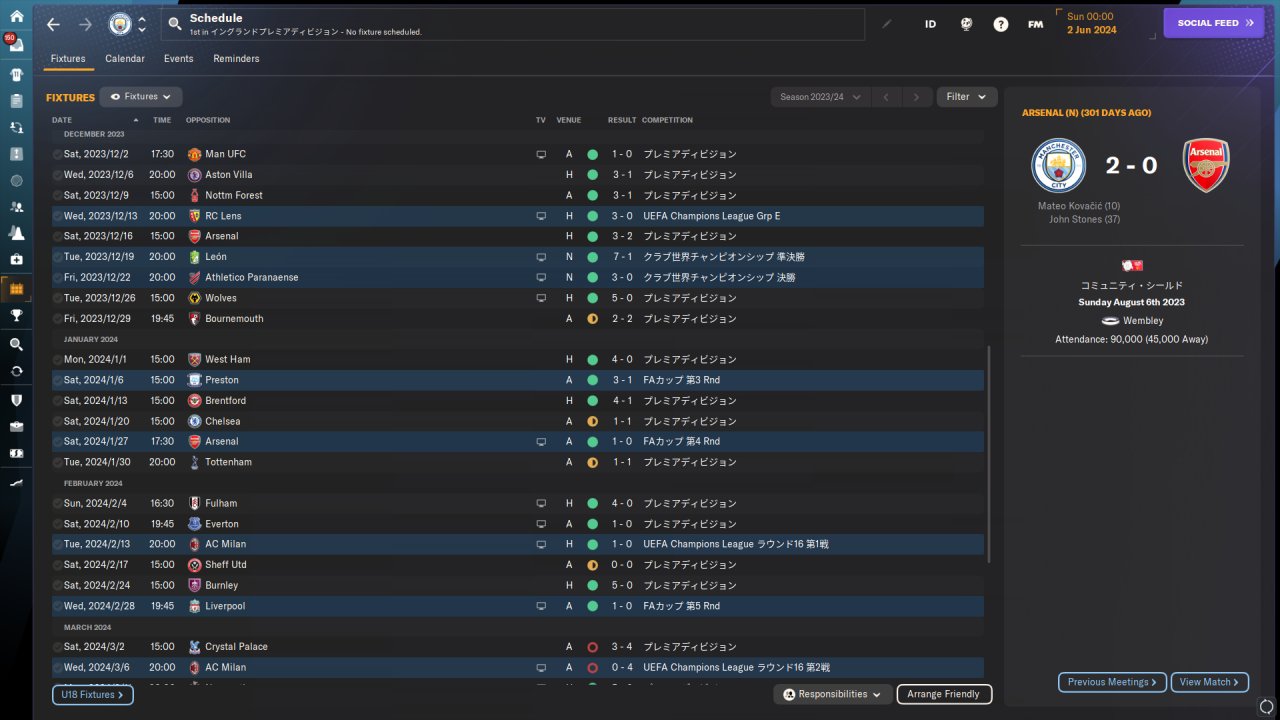The width and height of the screenshot is (1280, 720).
Task: Open the Reminders tab
Action: [236, 59]
